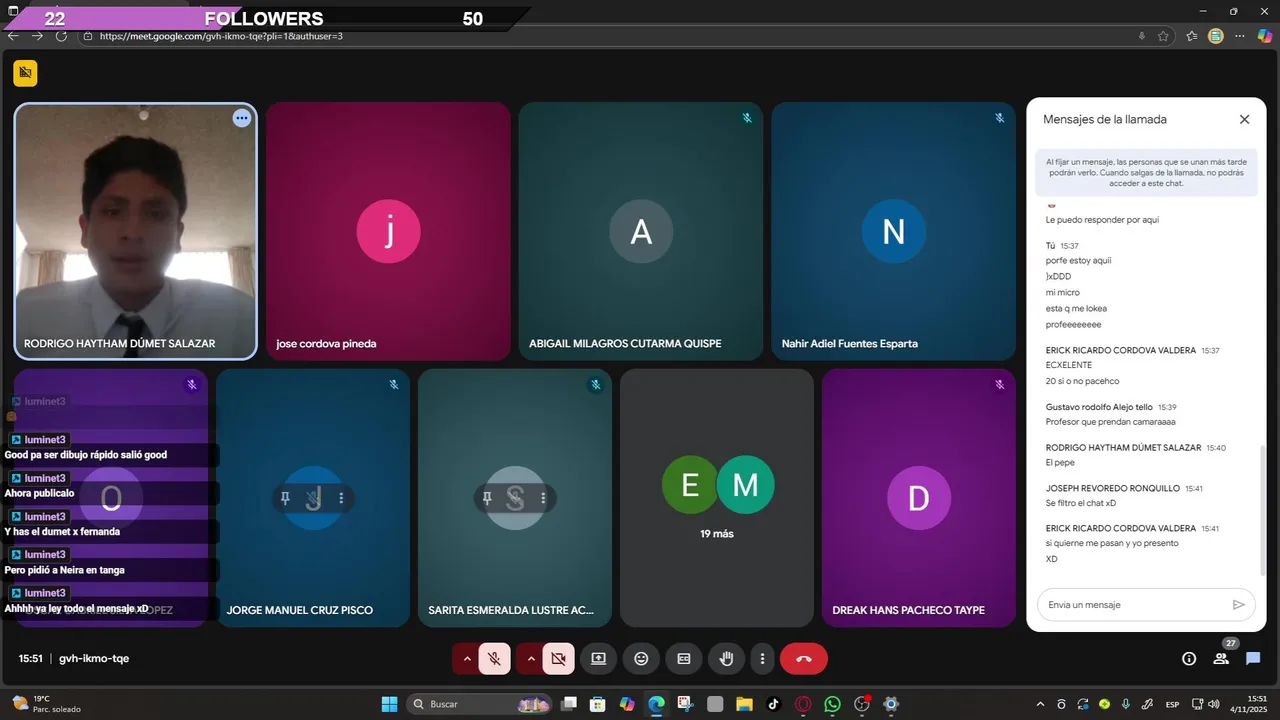This screenshot has height=720, width=1280.
Task: Toggle the camera off button
Action: [558, 659]
